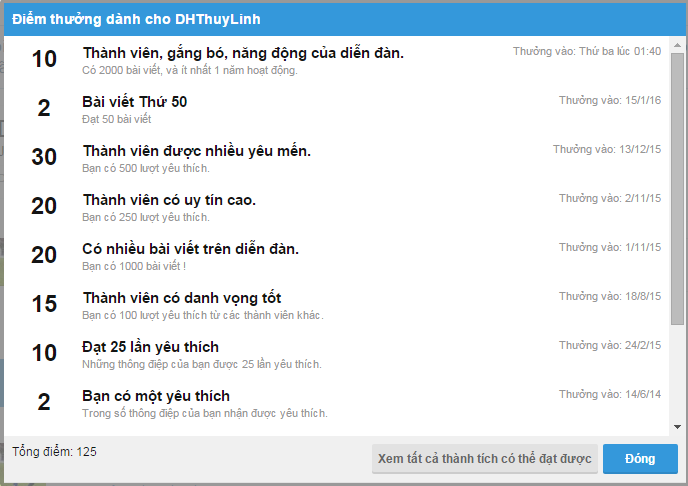Click the vertical scrollbar thumb
688x486 pixels.
(677, 189)
